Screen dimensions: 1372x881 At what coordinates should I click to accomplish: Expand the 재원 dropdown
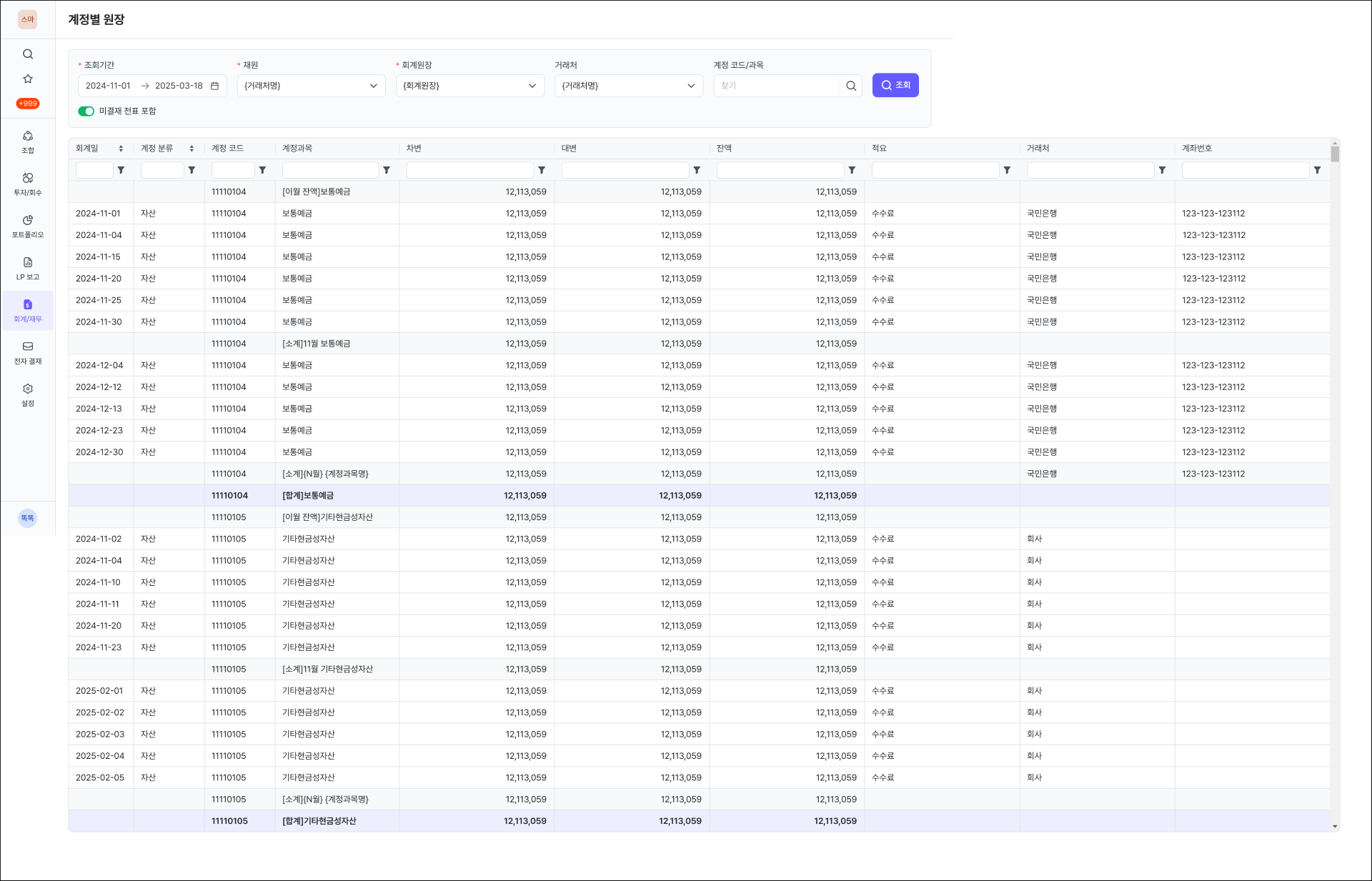pyautogui.click(x=311, y=86)
